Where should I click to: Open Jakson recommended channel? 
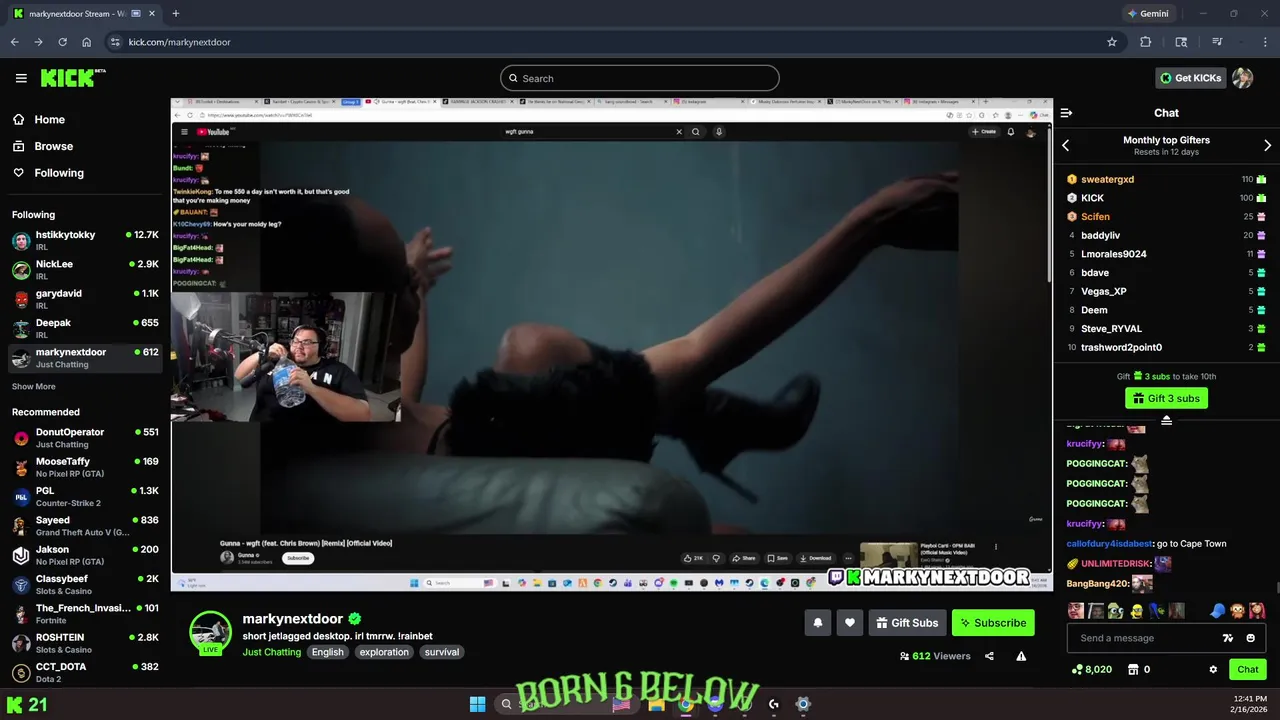click(85, 555)
